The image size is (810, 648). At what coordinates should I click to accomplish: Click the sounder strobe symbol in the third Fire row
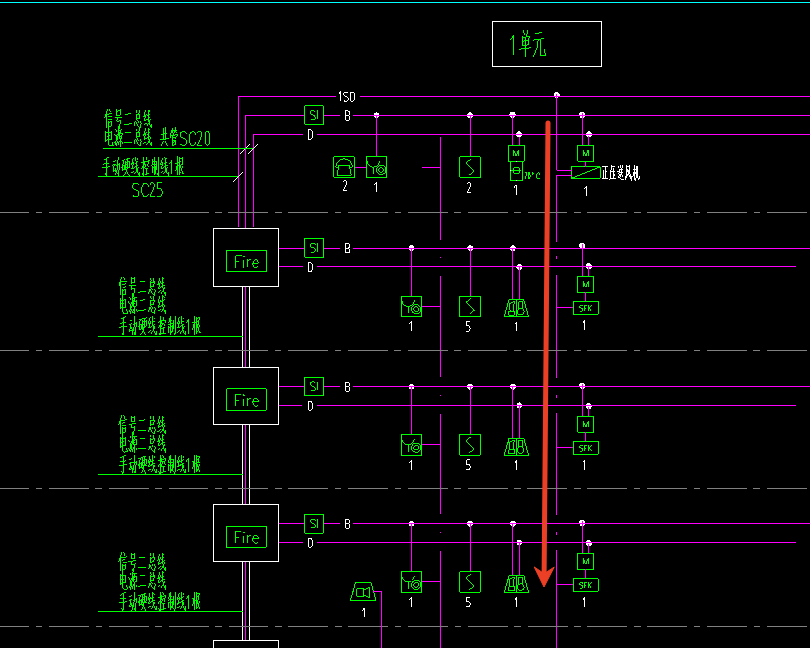[x=516, y=583]
